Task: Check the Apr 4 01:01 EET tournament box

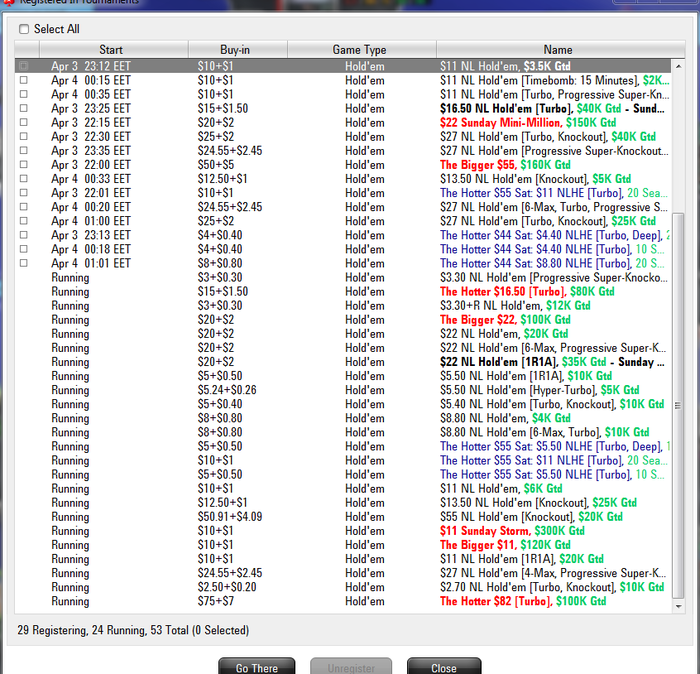Action: (24, 263)
